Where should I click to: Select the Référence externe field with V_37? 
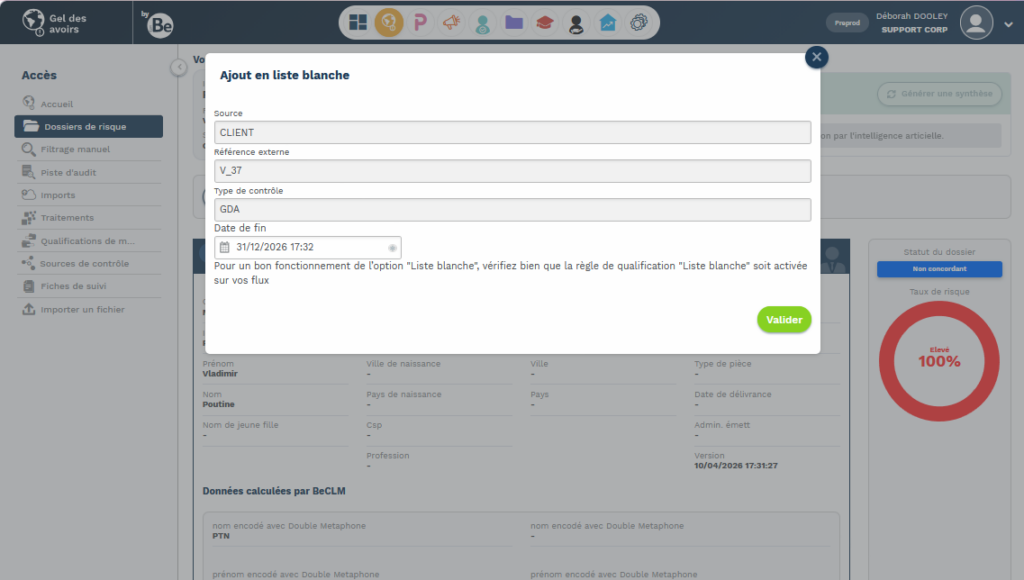point(512,171)
